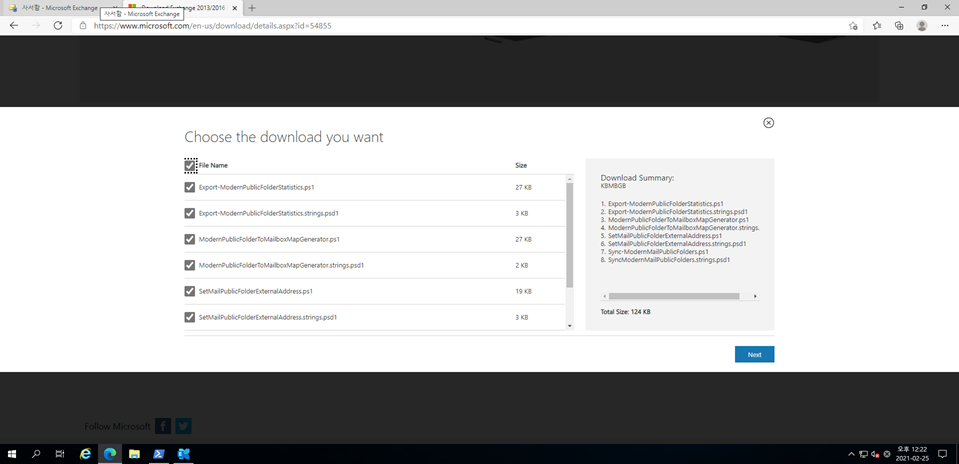Reload the current page
Image resolution: width=959 pixels, height=464 pixels.
pos(58,26)
